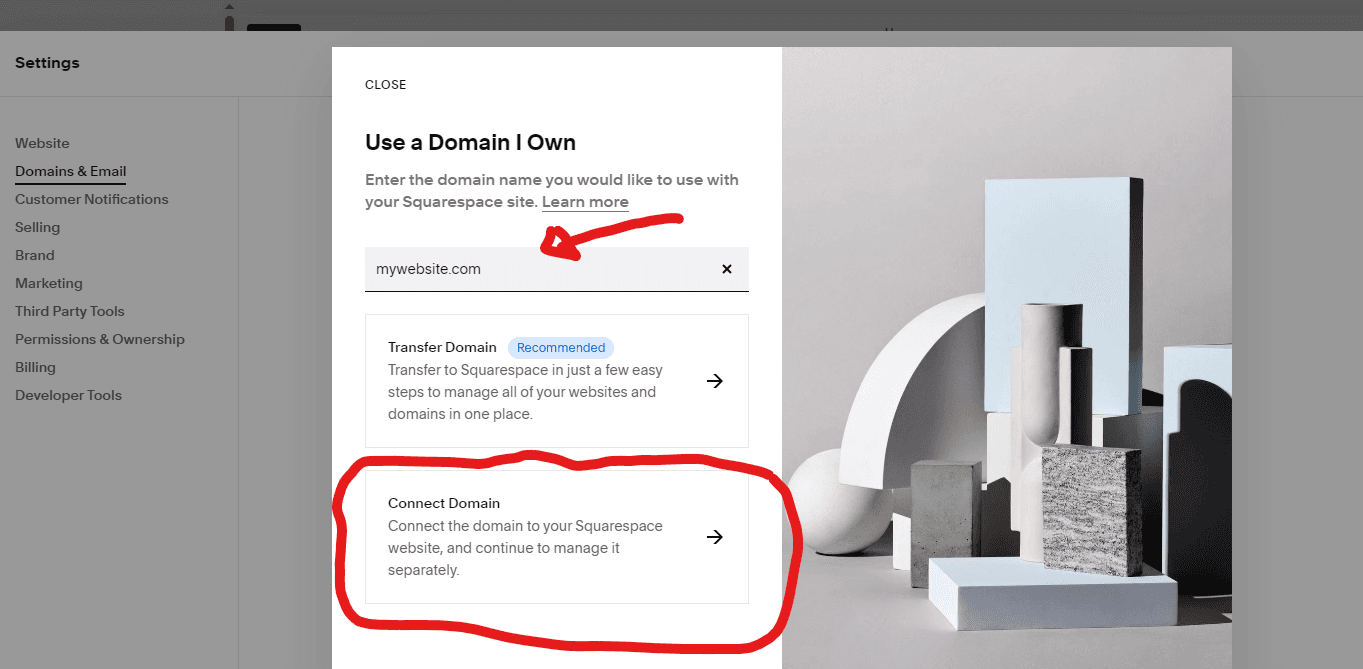Click the Recommended badge next to Transfer Domain
The height and width of the screenshot is (669, 1363).
tap(560, 347)
